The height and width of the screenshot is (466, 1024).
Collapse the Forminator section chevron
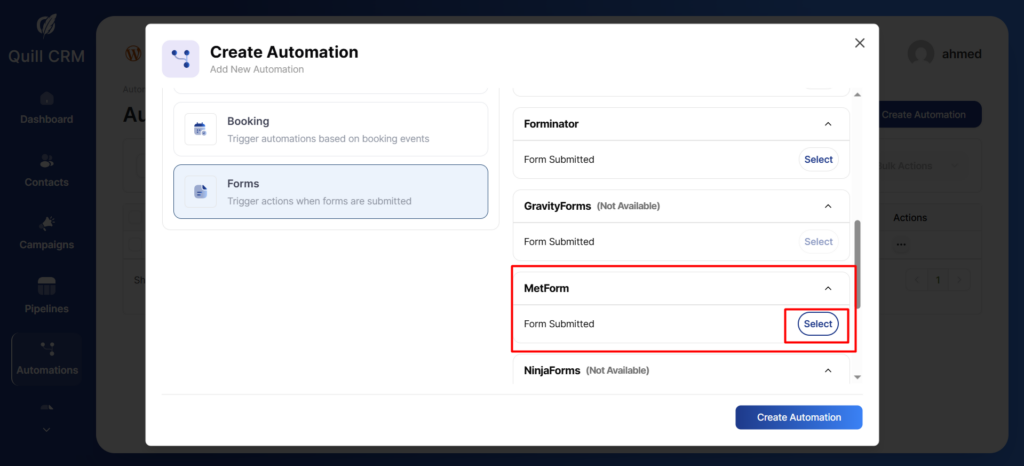tap(827, 124)
